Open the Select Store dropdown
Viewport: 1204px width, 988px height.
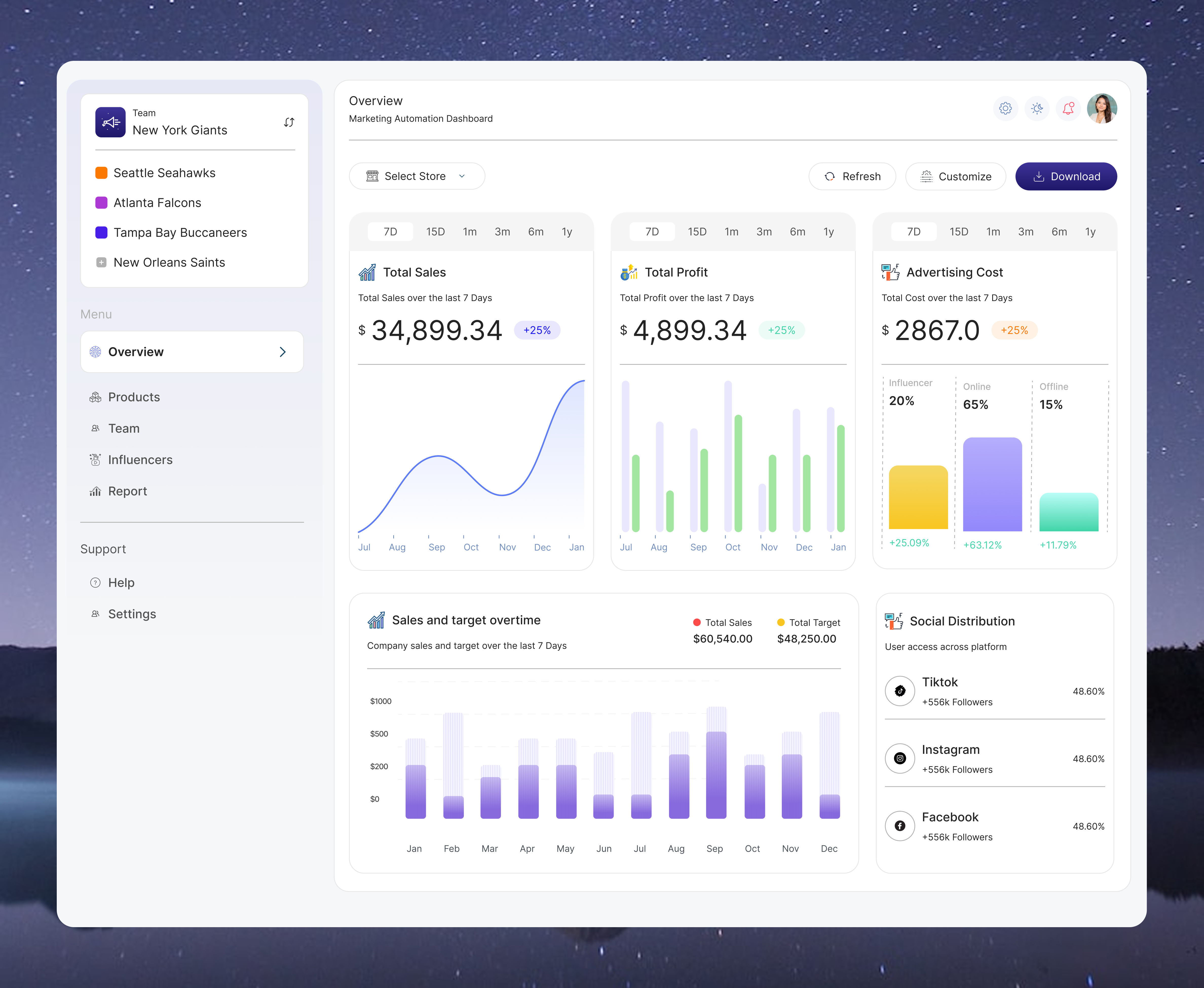(x=417, y=176)
